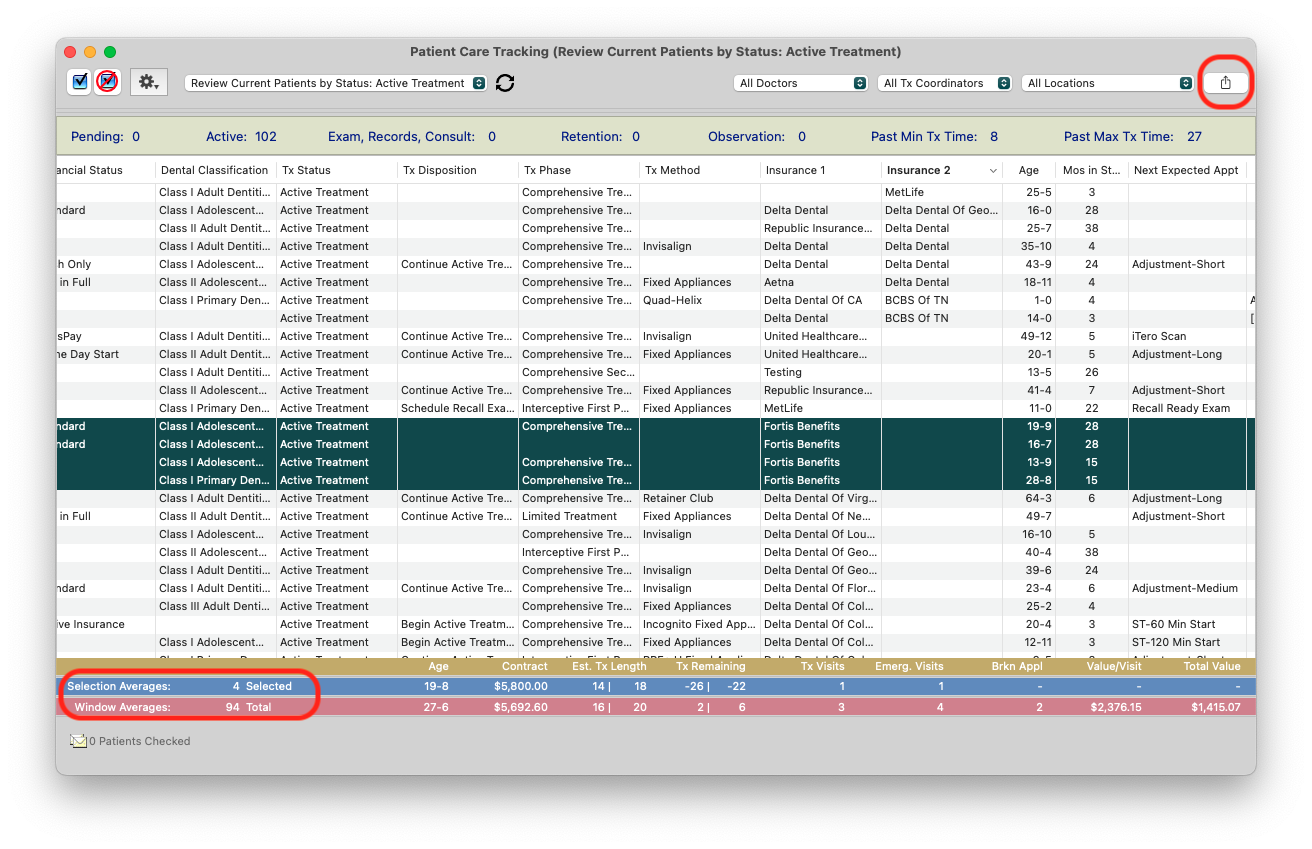Open the gear settings menu
1312x849 pixels.
point(148,82)
